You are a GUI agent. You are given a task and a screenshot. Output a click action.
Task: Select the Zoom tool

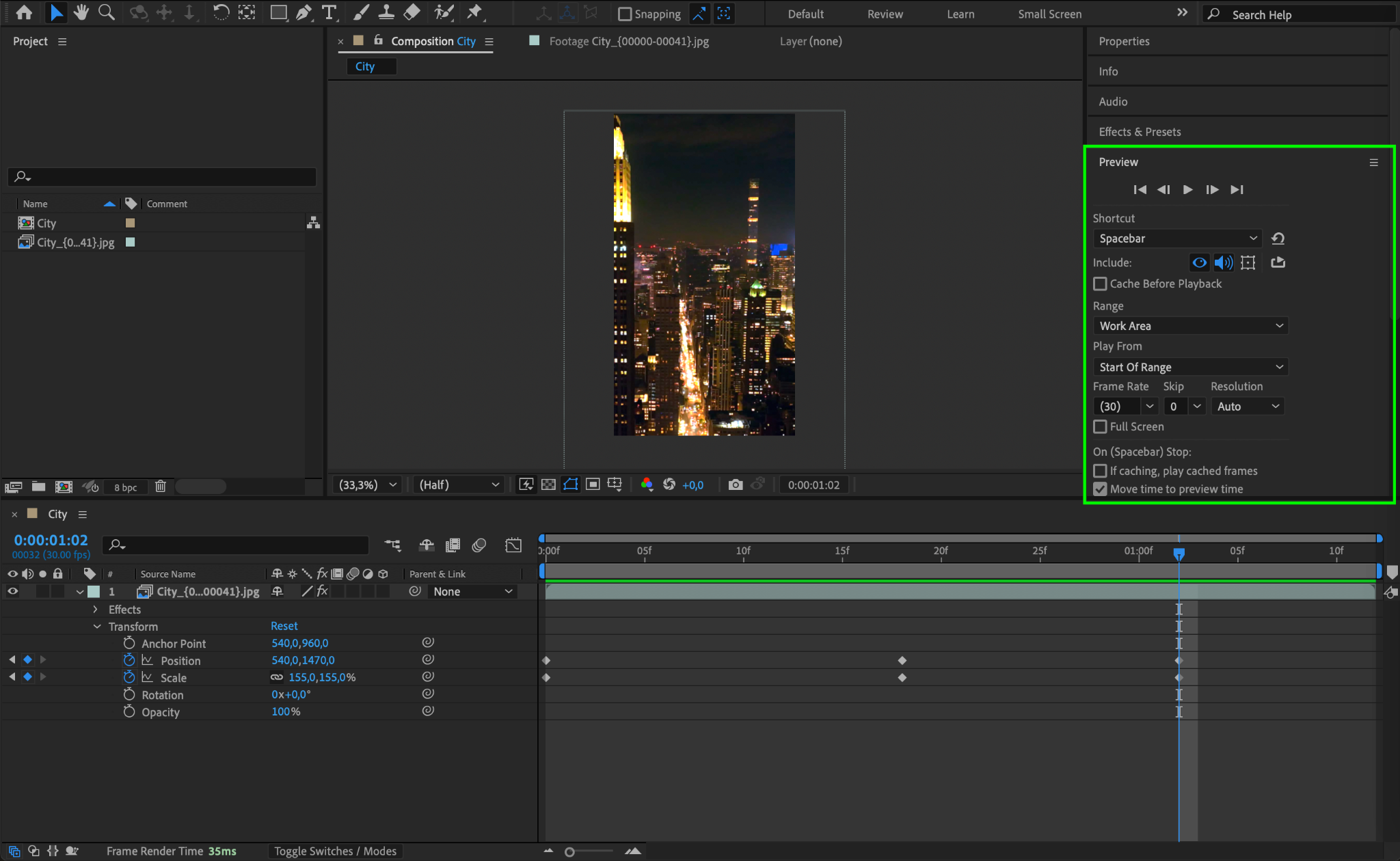click(107, 12)
